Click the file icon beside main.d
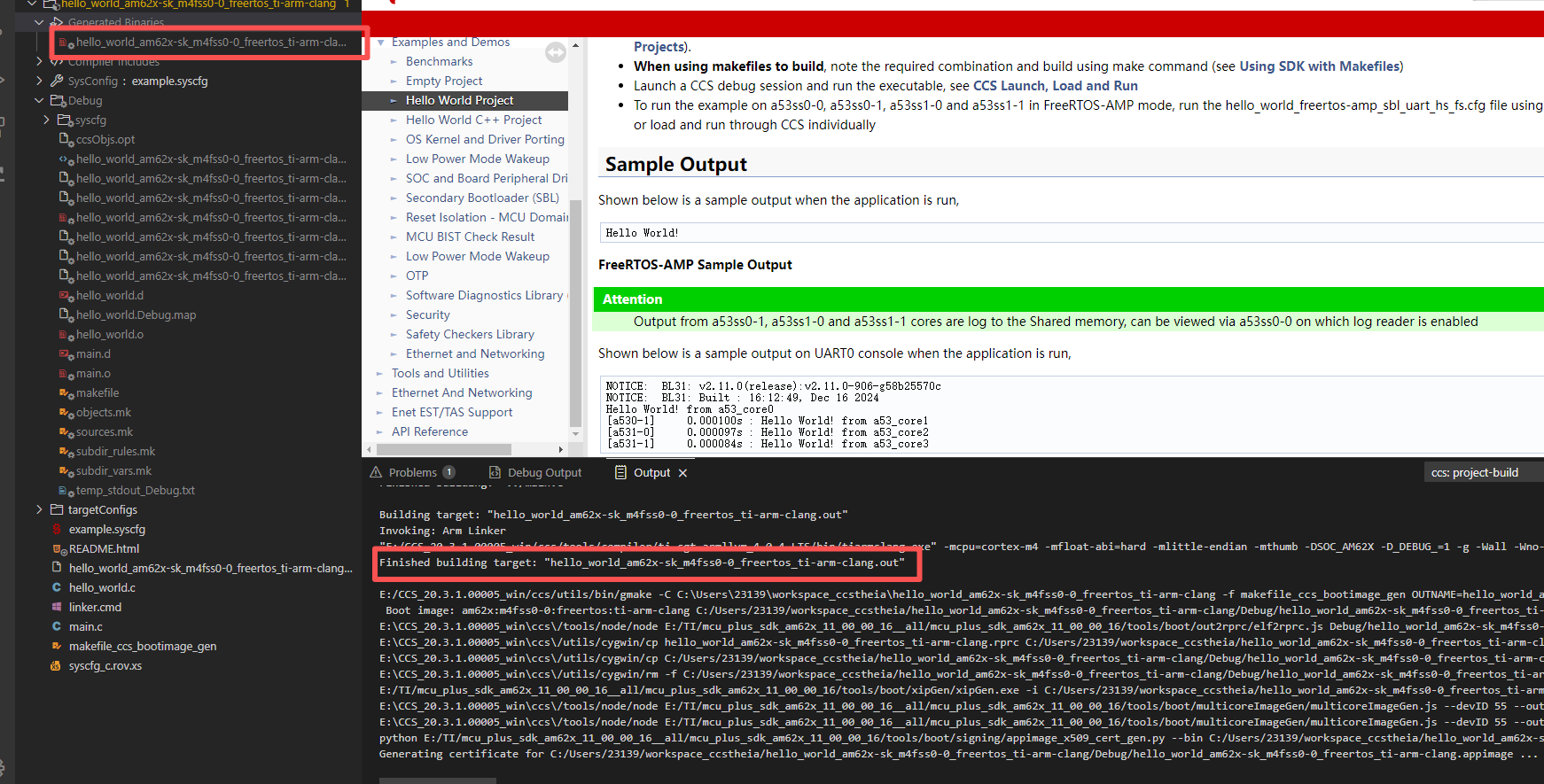The image size is (1544, 784). pos(66,353)
